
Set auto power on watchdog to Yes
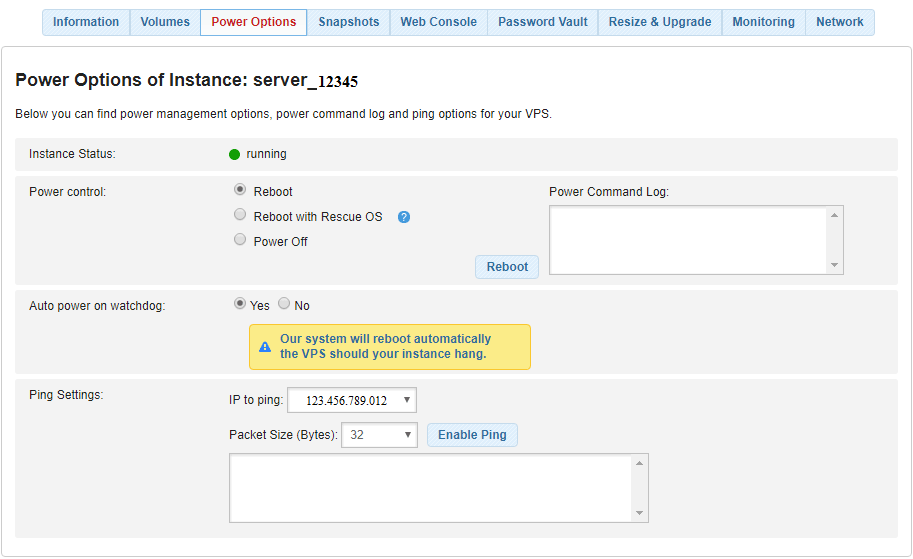(x=240, y=304)
